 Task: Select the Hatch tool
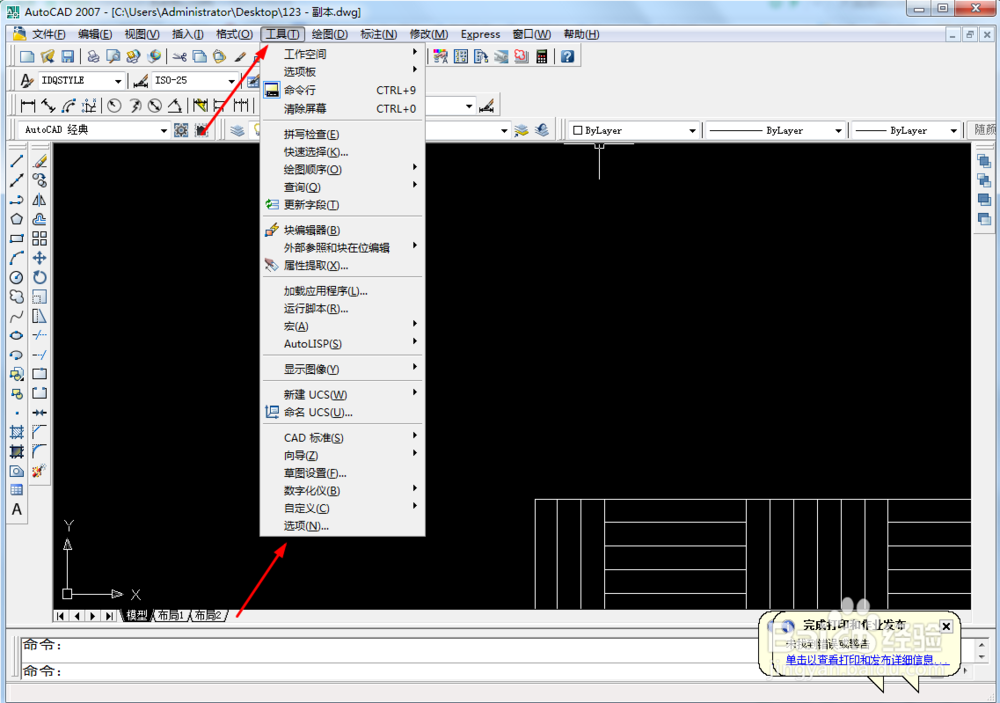pos(17,432)
